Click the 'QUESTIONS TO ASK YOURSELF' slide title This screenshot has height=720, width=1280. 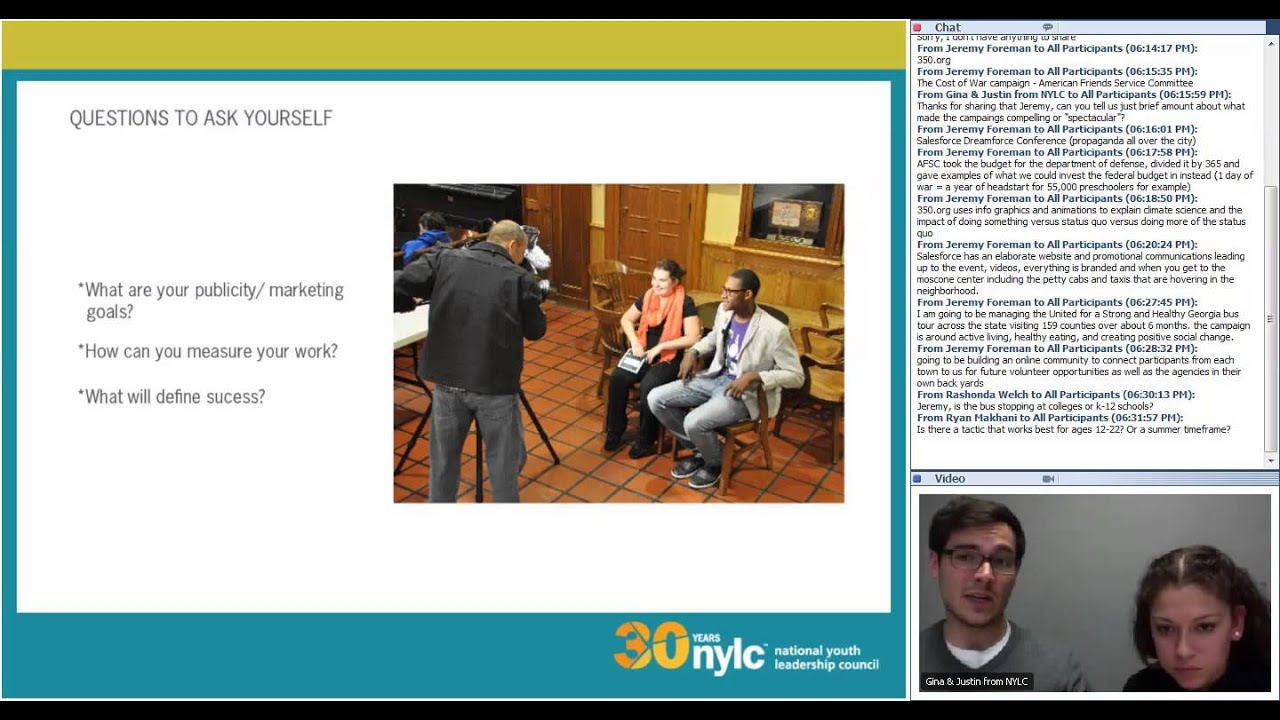(201, 118)
